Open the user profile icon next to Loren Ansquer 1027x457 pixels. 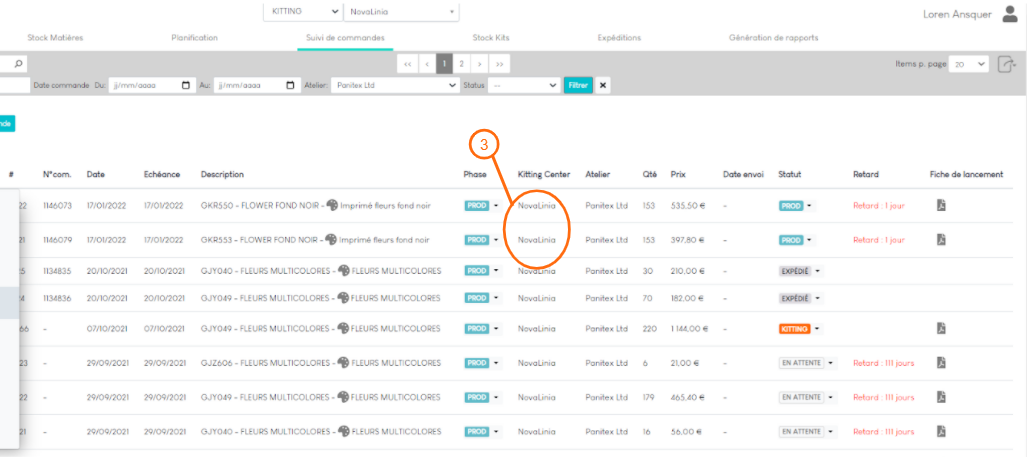(x=1010, y=14)
